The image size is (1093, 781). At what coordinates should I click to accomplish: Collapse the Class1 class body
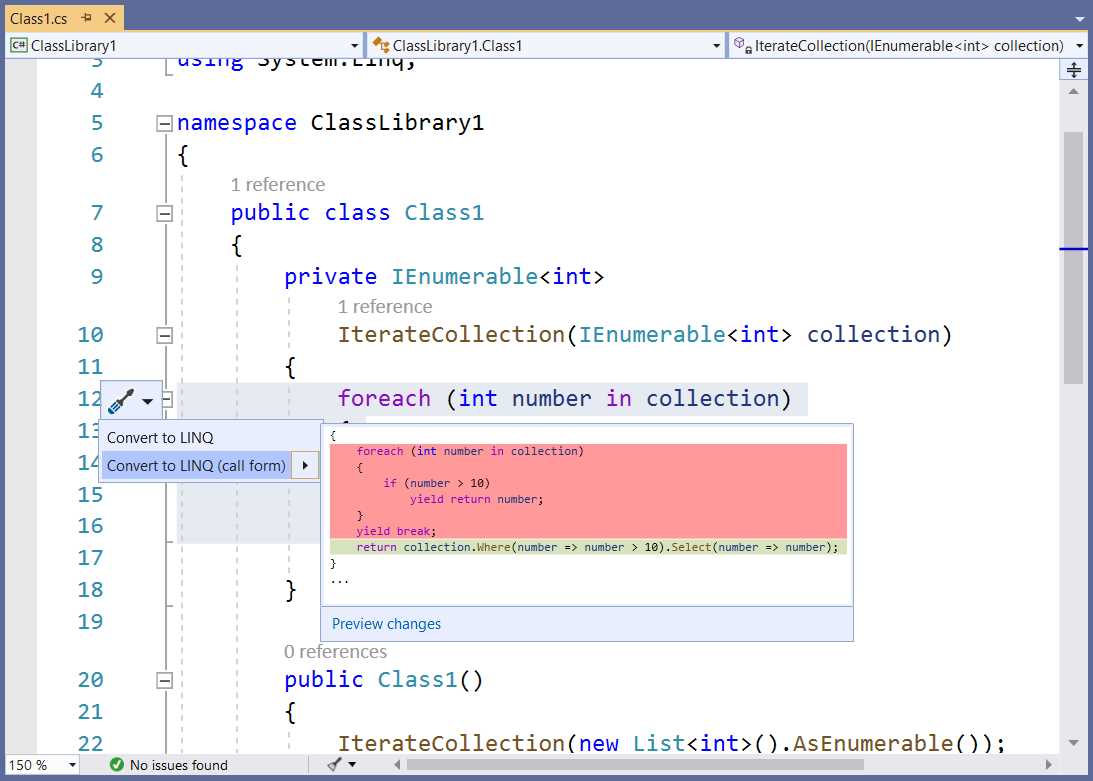[x=163, y=212]
